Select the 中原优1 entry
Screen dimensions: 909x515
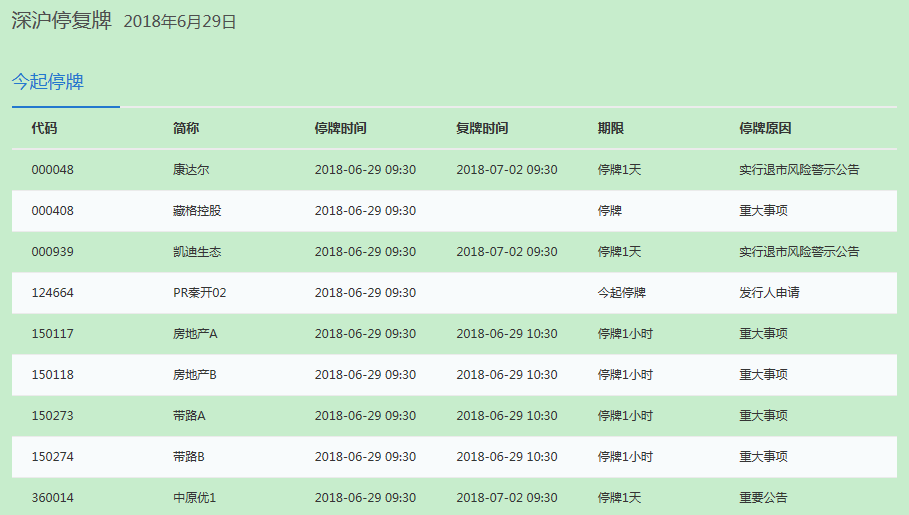[194, 498]
